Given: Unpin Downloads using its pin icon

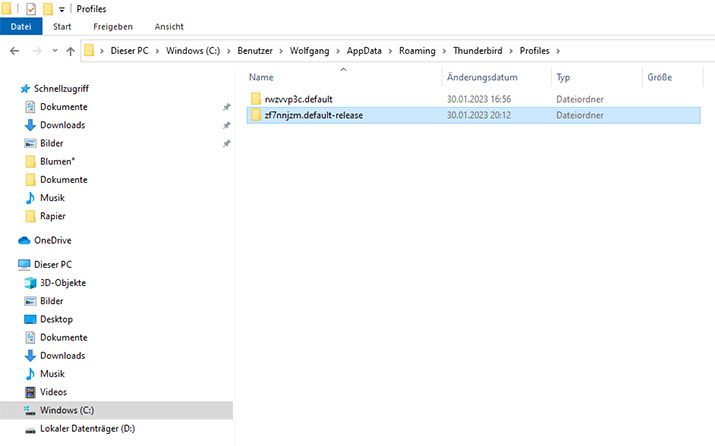Looking at the screenshot, I should click(227, 125).
